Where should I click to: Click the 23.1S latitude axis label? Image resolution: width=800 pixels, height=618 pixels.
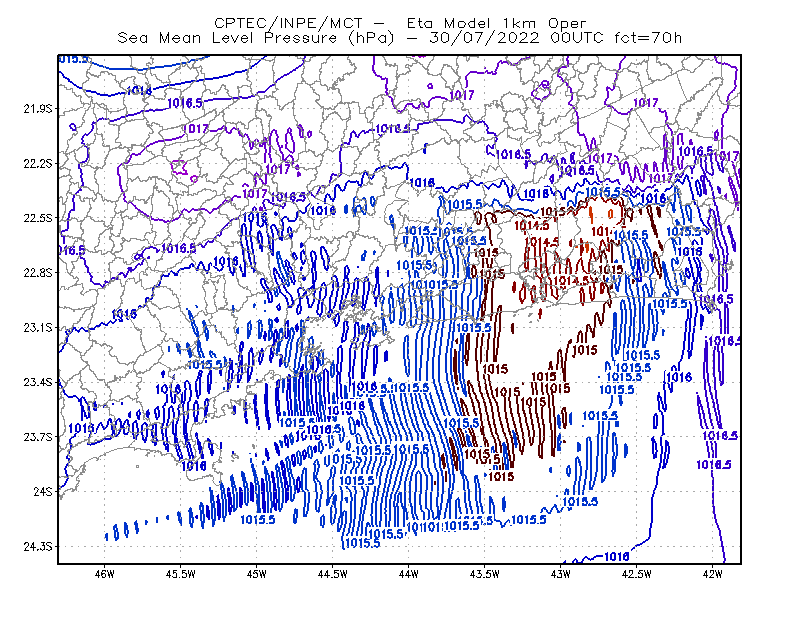click(x=38, y=327)
